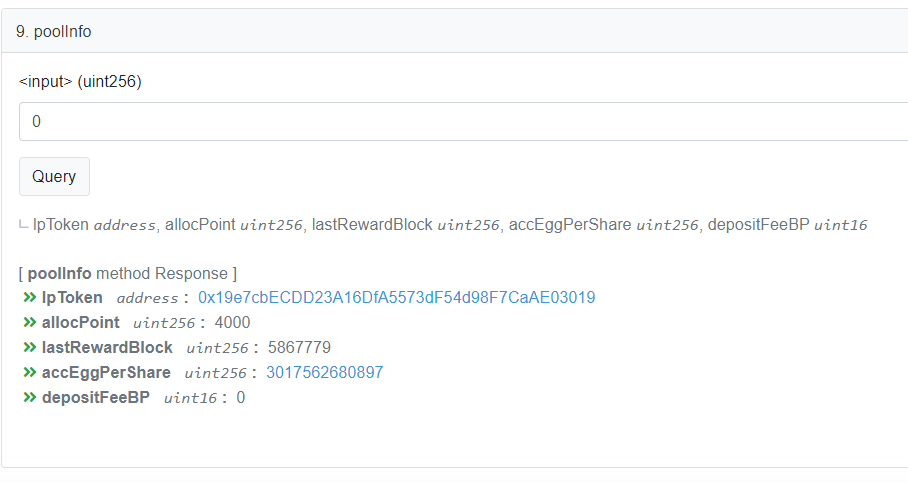Screen dimensions: 908x483
Task: Select the allocPoint value 4000
Action: (233, 323)
